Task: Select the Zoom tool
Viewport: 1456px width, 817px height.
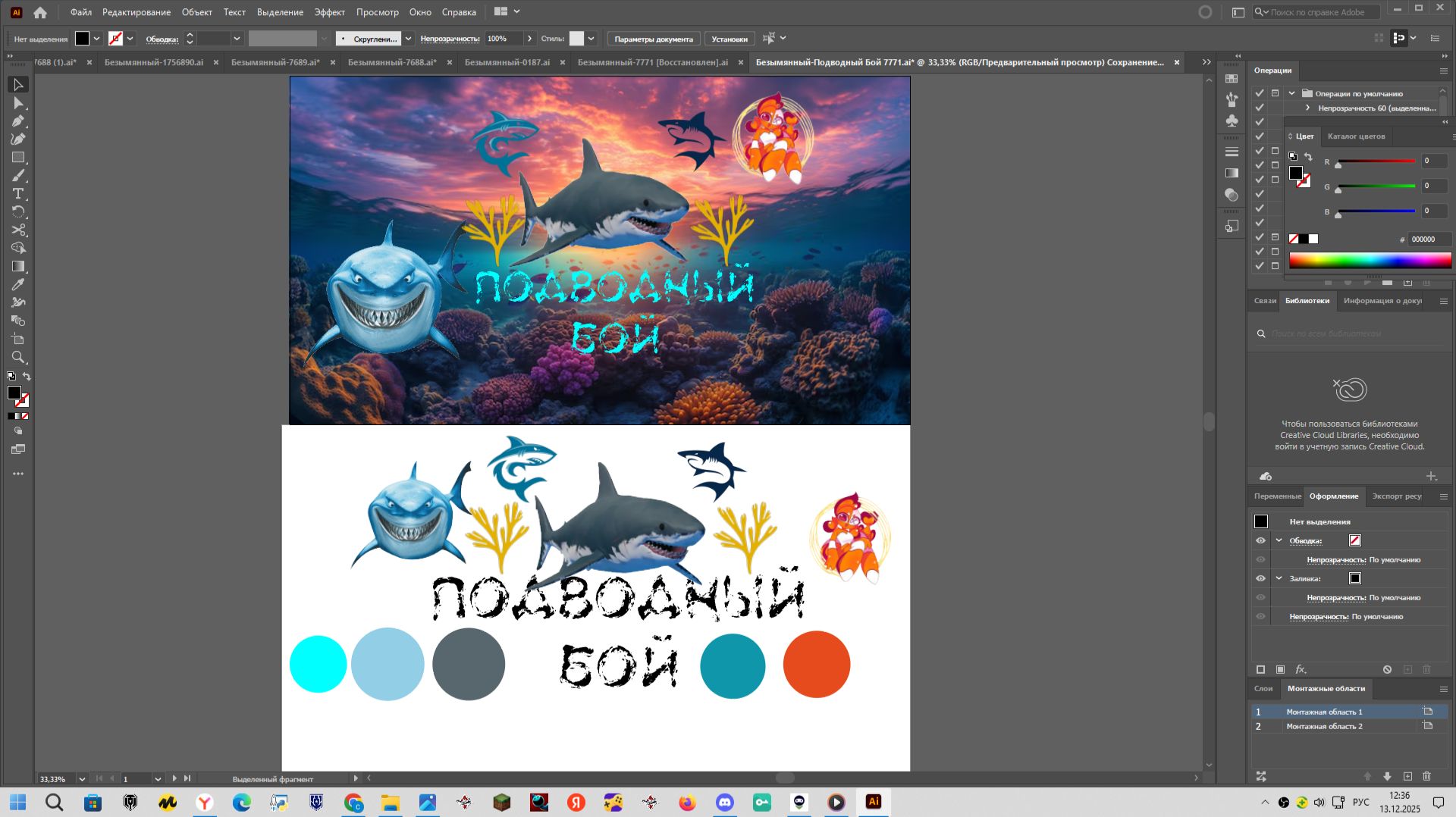Action: click(x=18, y=358)
